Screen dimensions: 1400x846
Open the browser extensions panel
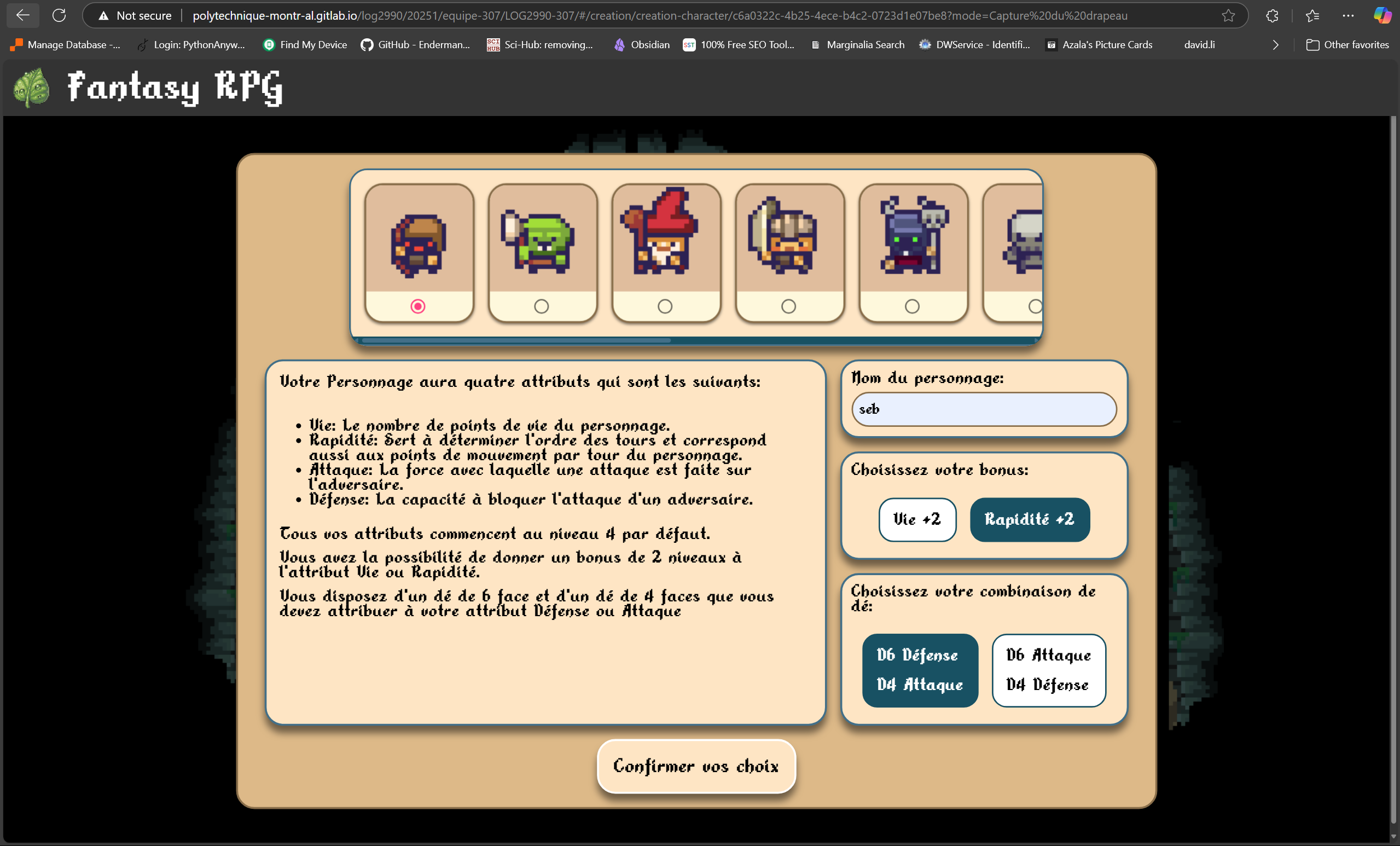coord(1271,15)
